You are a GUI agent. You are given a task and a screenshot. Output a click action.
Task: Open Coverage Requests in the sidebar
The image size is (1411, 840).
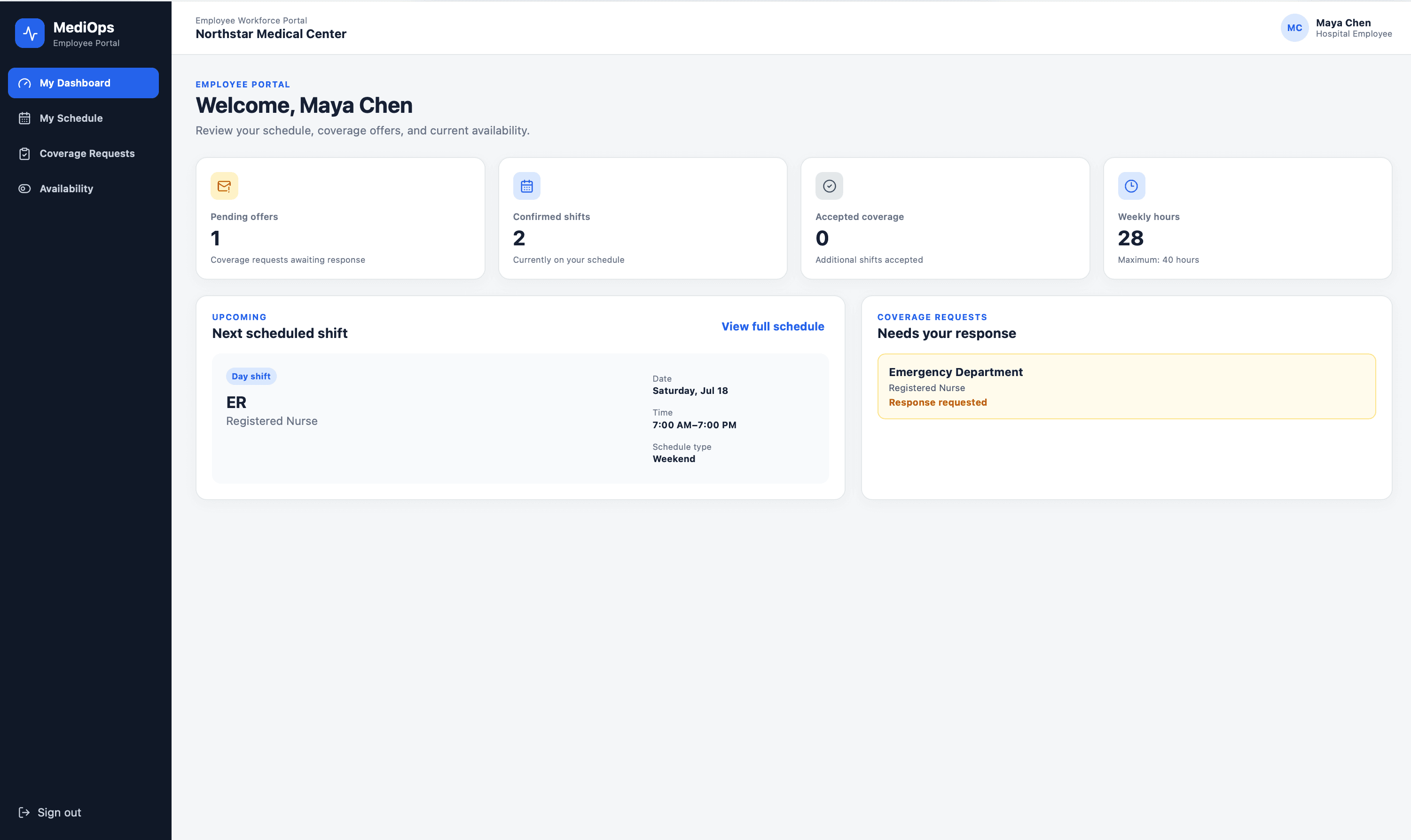tap(83, 153)
